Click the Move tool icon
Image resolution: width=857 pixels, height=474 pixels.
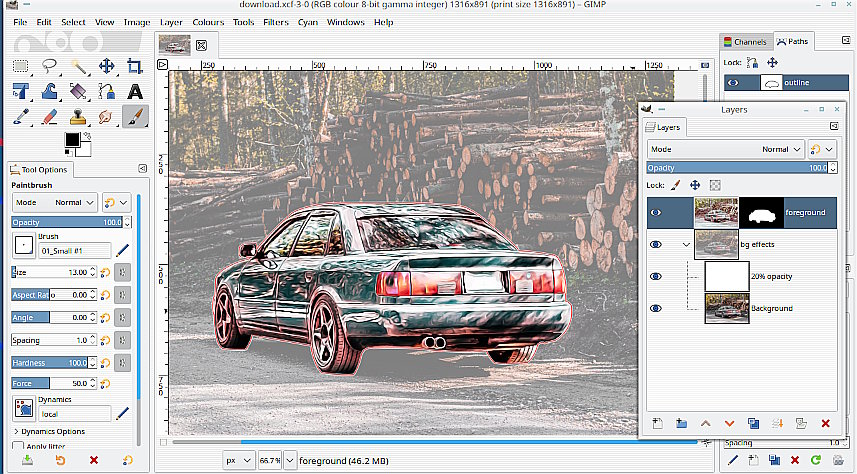[x=106, y=66]
